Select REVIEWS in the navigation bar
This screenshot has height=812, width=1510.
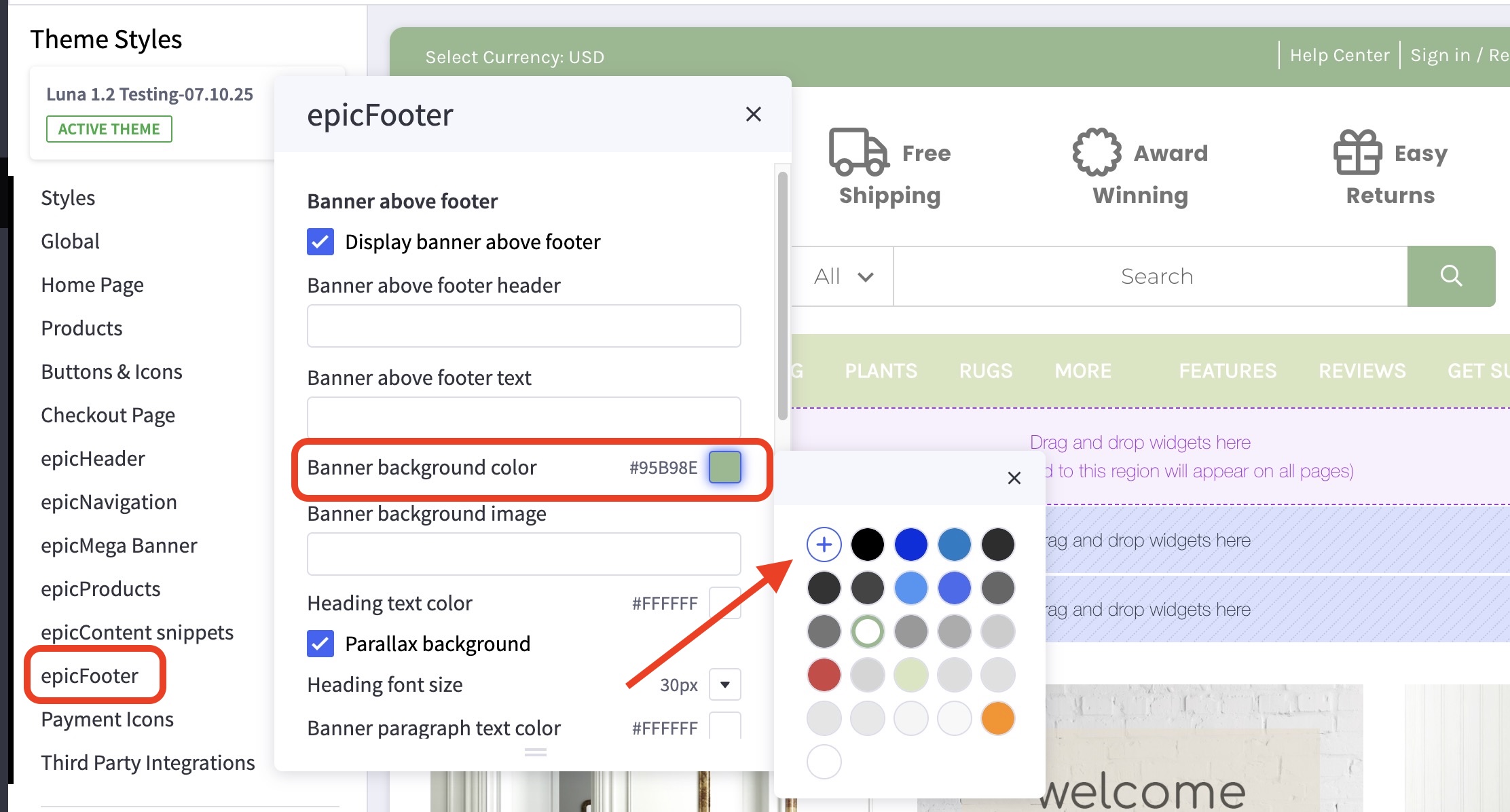tap(1361, 371)
